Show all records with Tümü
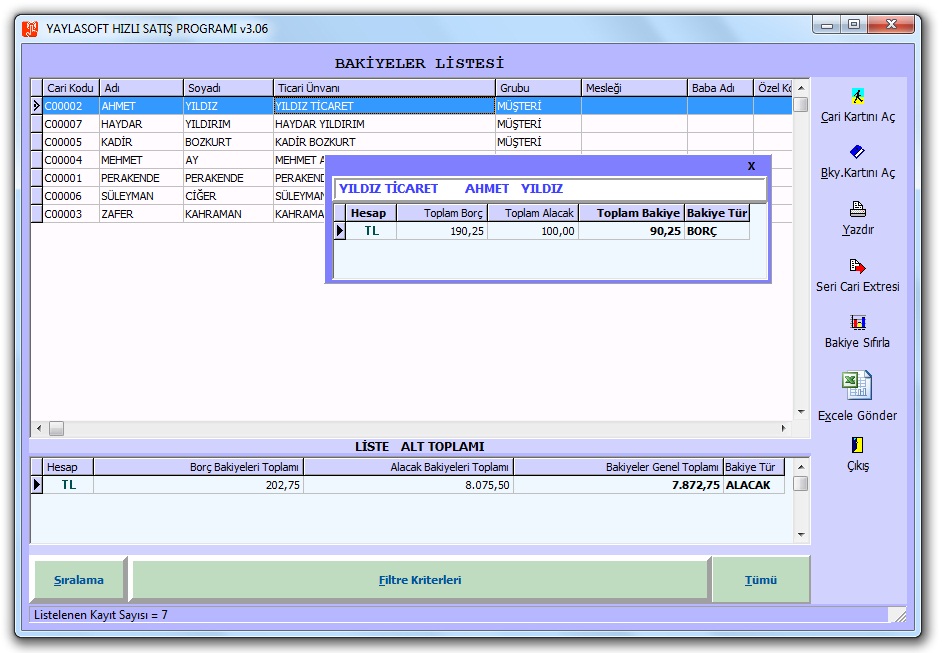The width and height of the screenshot is (943, 653). [x=761, y=580]
